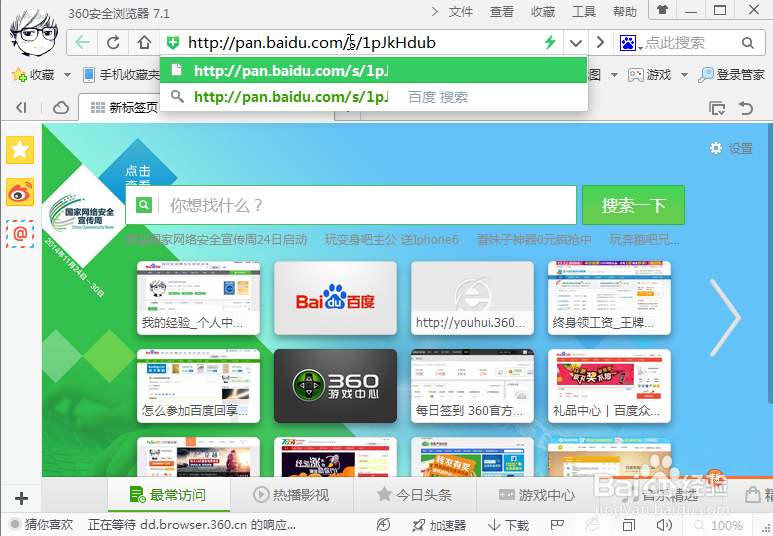Open the 游戏 toolbar item
The image size is (773, 536).
650,74
